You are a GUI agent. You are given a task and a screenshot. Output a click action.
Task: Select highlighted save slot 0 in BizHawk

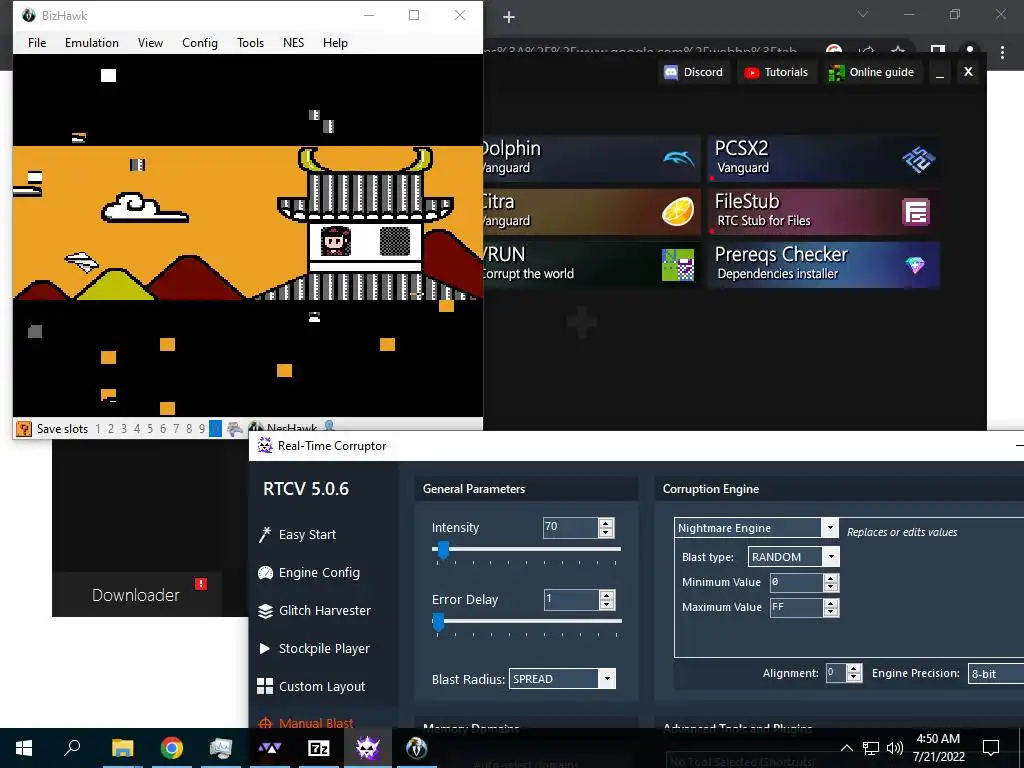[x=215, y=429]
